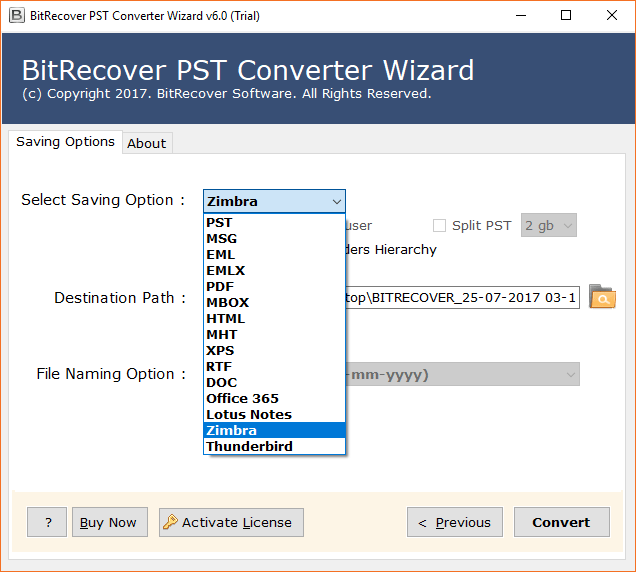The width and height of the screenshot is (636, 572).
Task: Pick DOC in the saving list
Action: [x=274, y=383]
